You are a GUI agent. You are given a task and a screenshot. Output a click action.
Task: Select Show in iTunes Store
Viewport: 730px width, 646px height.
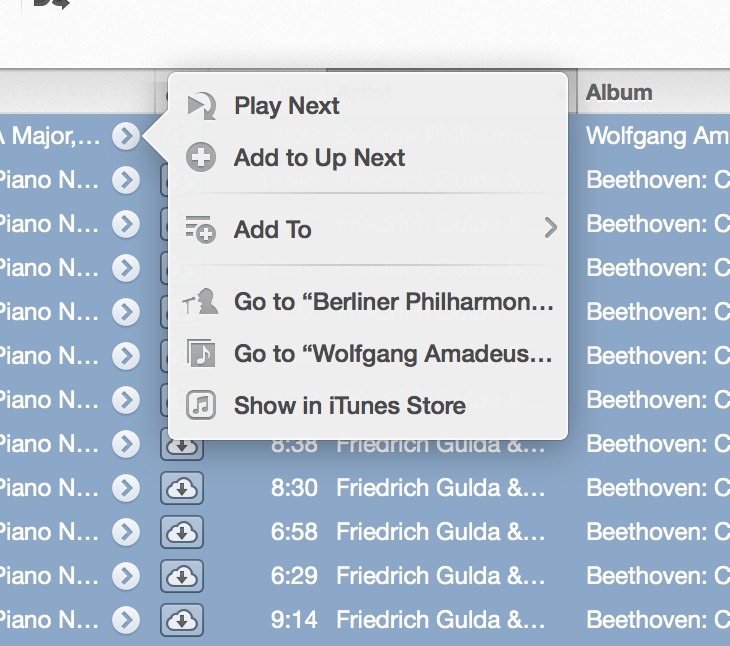tap(349, 406)
